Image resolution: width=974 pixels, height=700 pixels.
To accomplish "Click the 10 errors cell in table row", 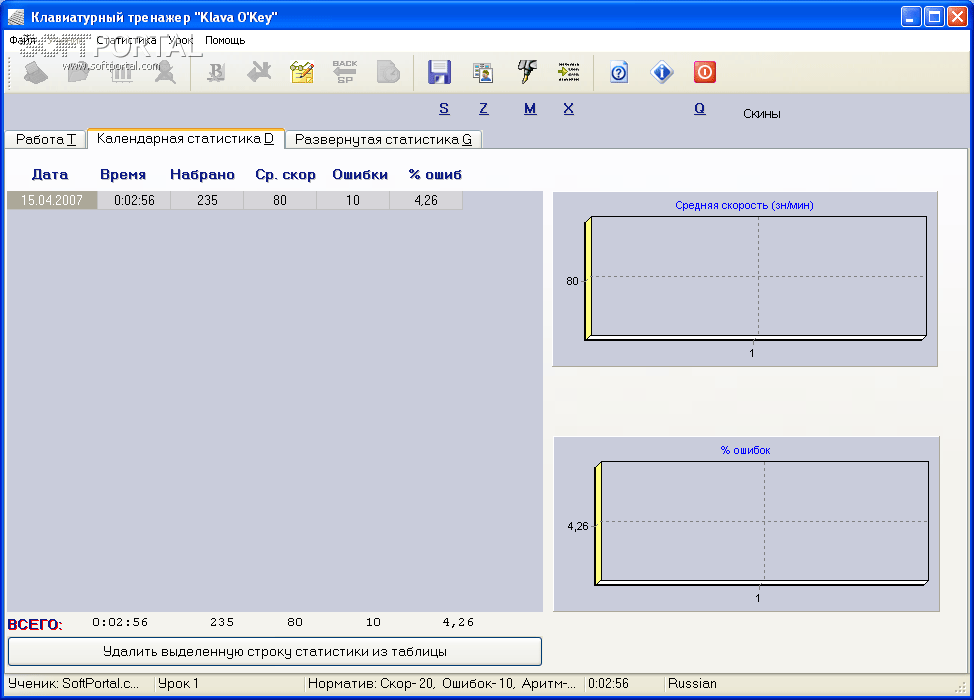I will [353, 200].
